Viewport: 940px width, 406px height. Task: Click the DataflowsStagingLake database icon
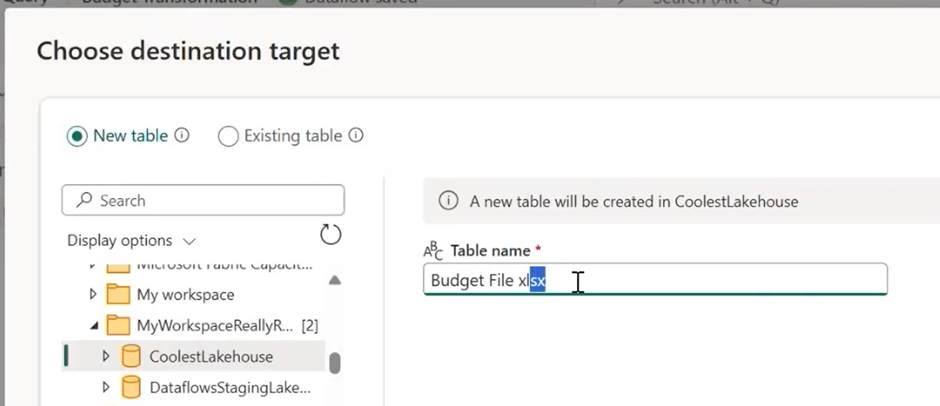click(131, 387)
